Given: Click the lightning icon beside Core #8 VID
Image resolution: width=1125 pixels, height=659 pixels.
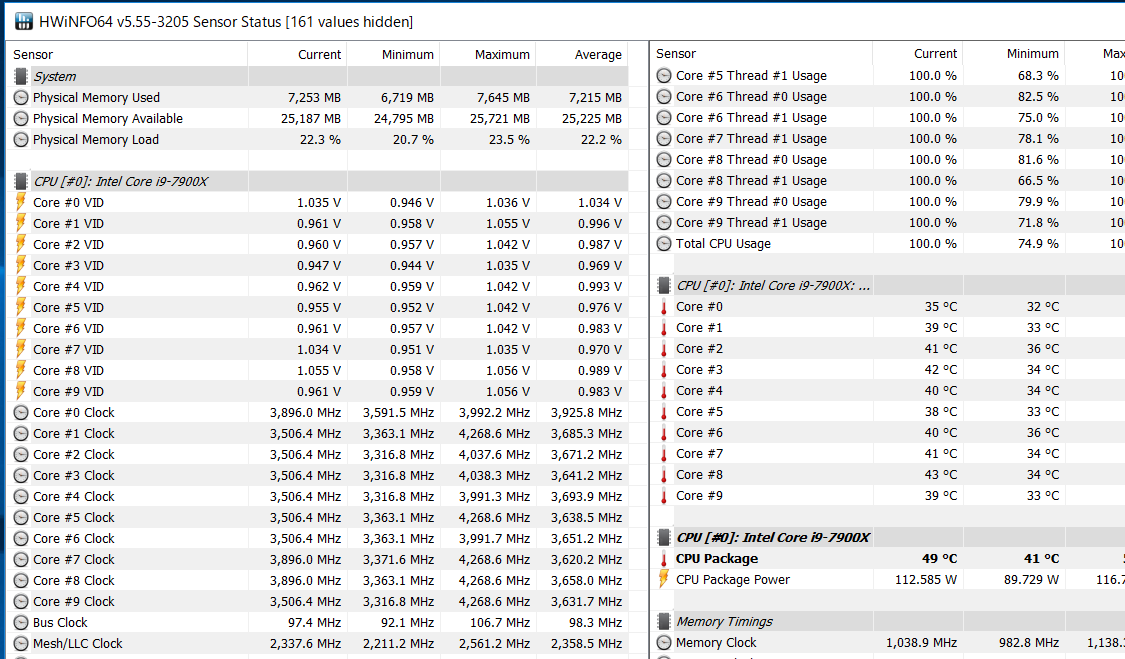Looking at the screenshot, I should pos(21,370).
